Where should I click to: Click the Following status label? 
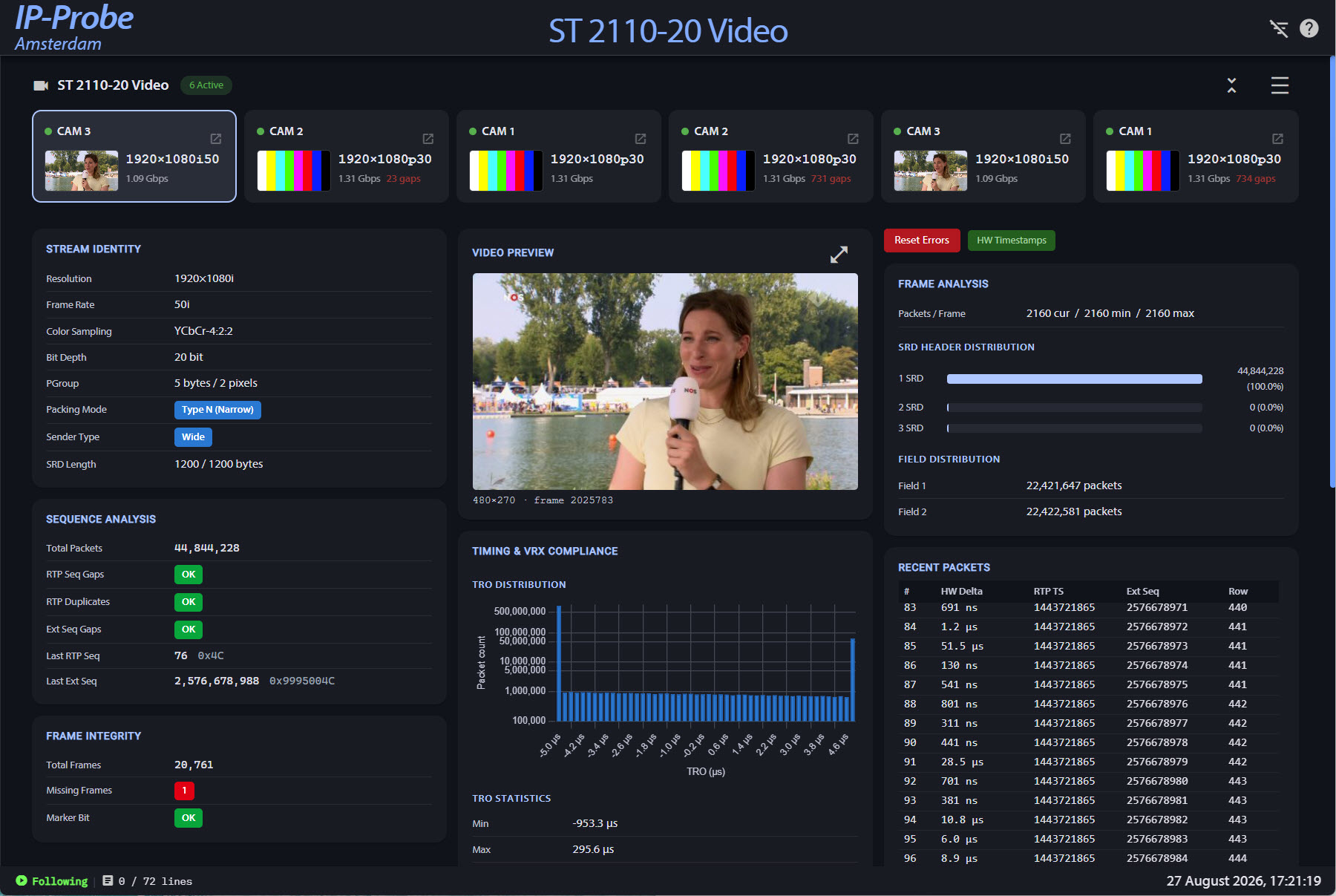(x=59, y=881)
